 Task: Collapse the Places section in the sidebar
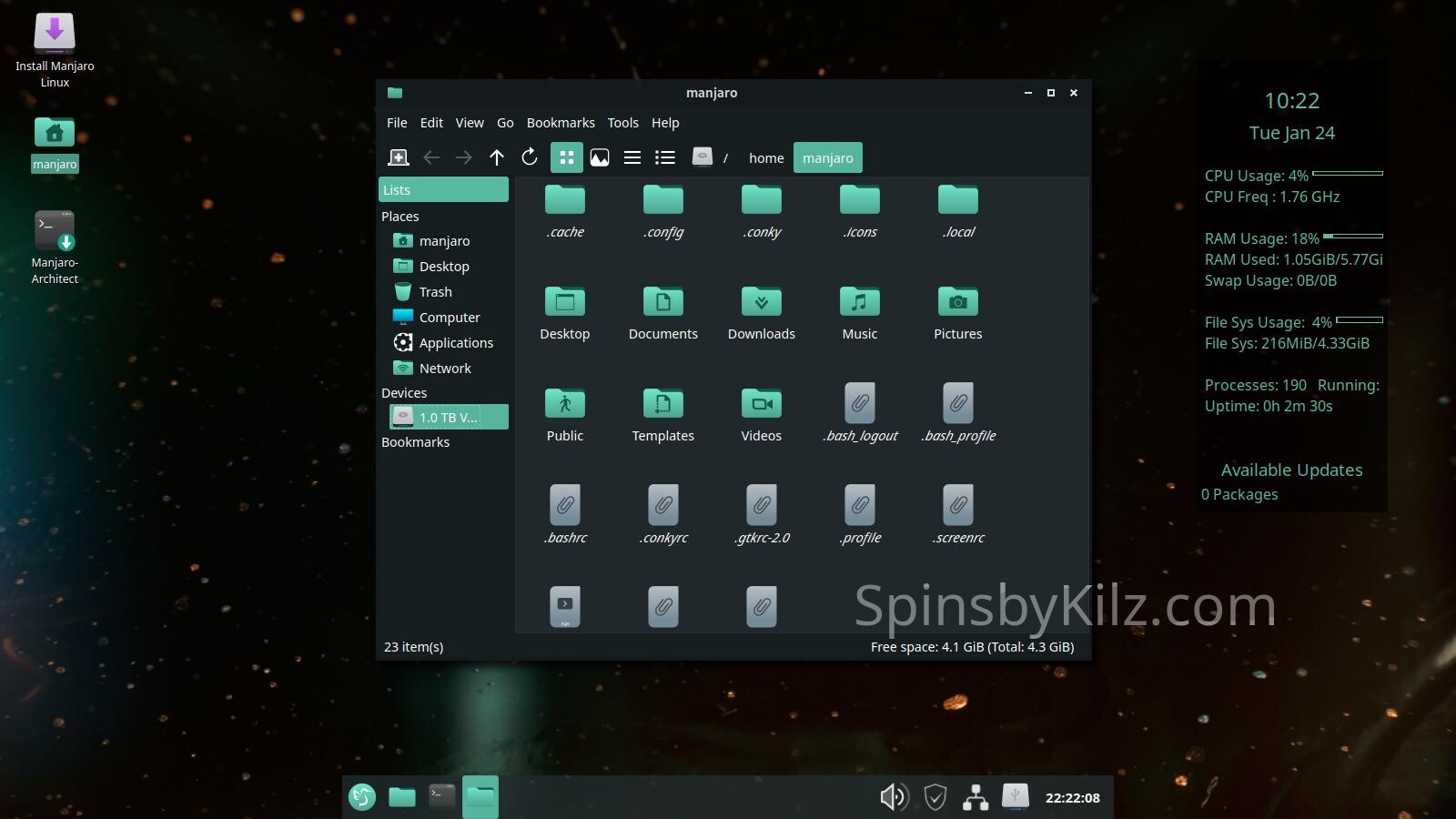point(400,217)
